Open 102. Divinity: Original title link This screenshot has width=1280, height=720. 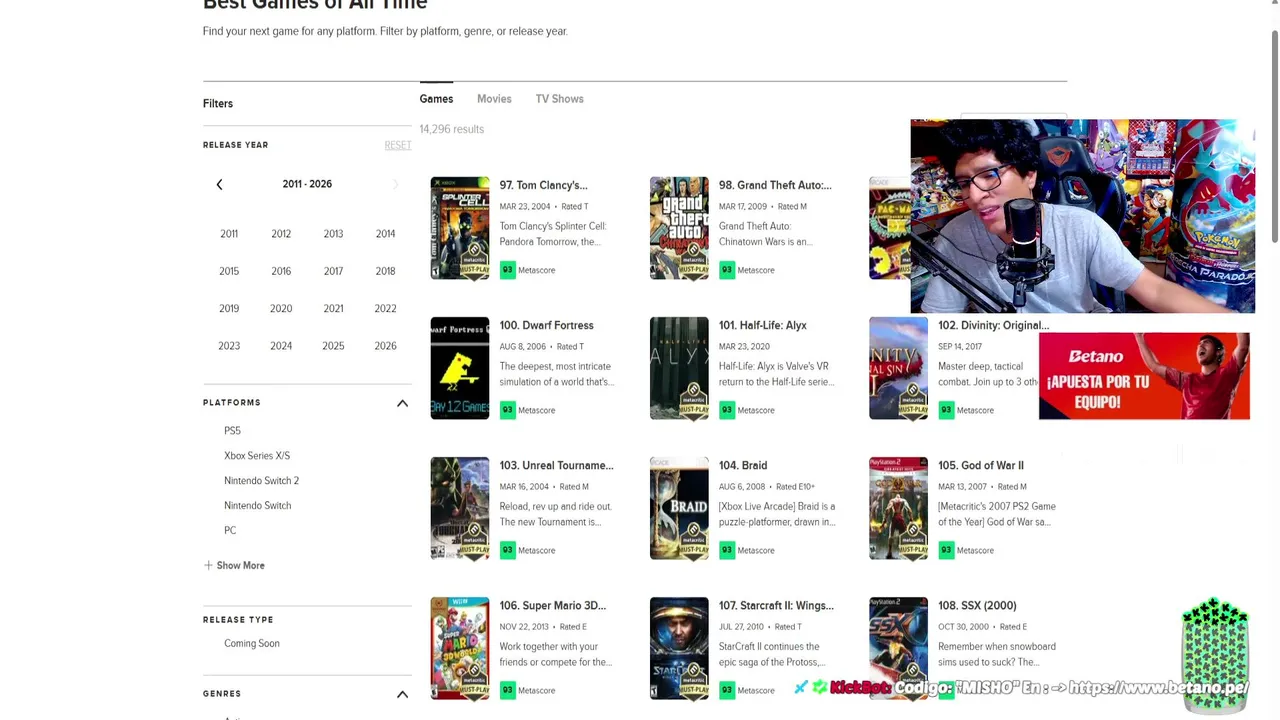[993, 325]
